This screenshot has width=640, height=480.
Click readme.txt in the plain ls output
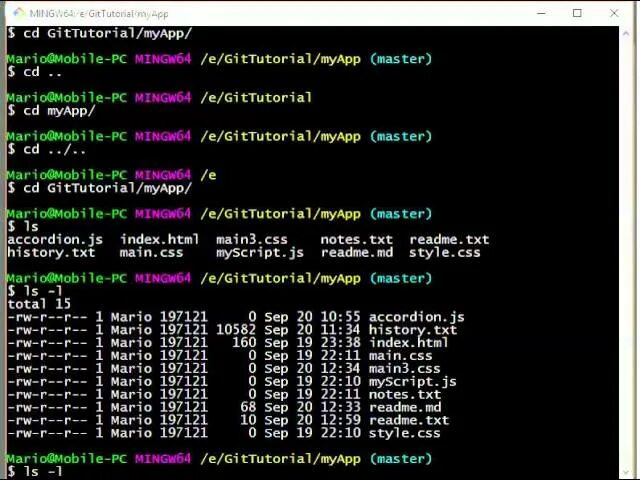(x=449, y=240)
